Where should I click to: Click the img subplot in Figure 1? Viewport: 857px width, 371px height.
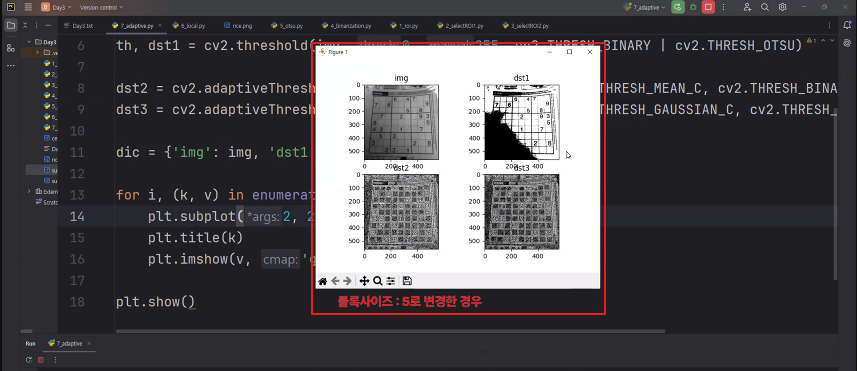click(x=401, y=122)
